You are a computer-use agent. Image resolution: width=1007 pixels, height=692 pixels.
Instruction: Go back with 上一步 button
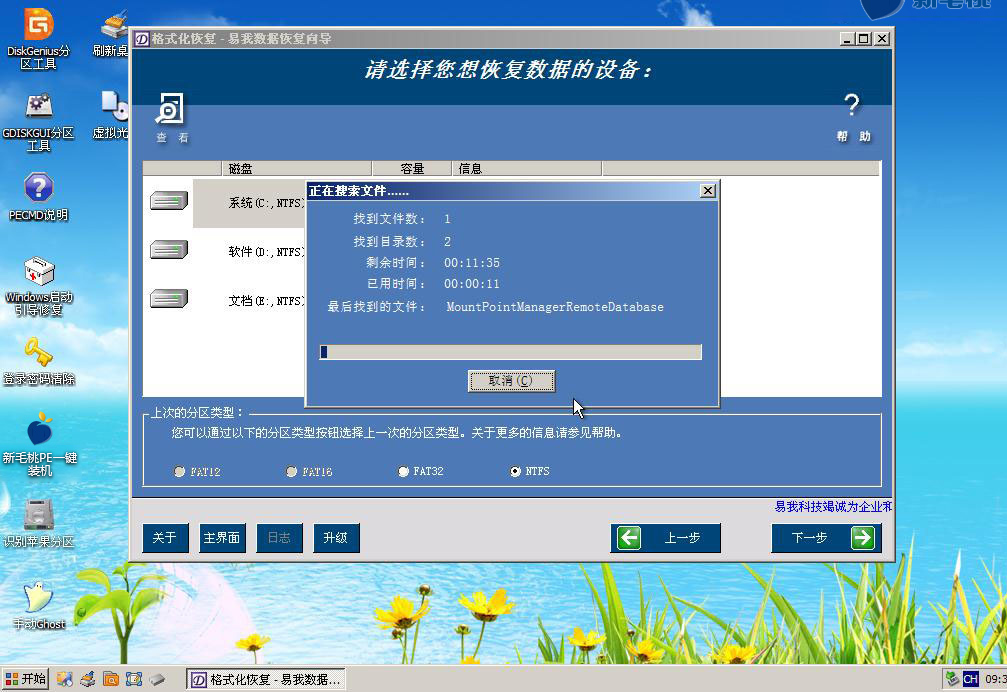point(665,537)
